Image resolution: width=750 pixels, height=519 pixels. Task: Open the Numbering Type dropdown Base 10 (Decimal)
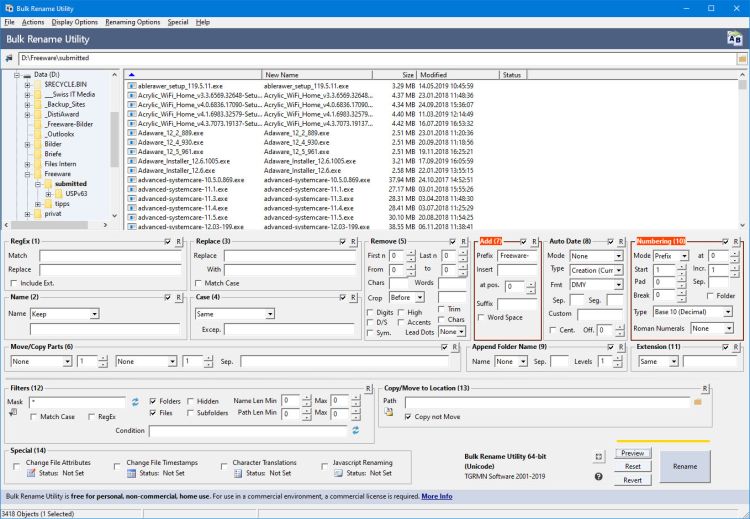(x=693, y=311)
